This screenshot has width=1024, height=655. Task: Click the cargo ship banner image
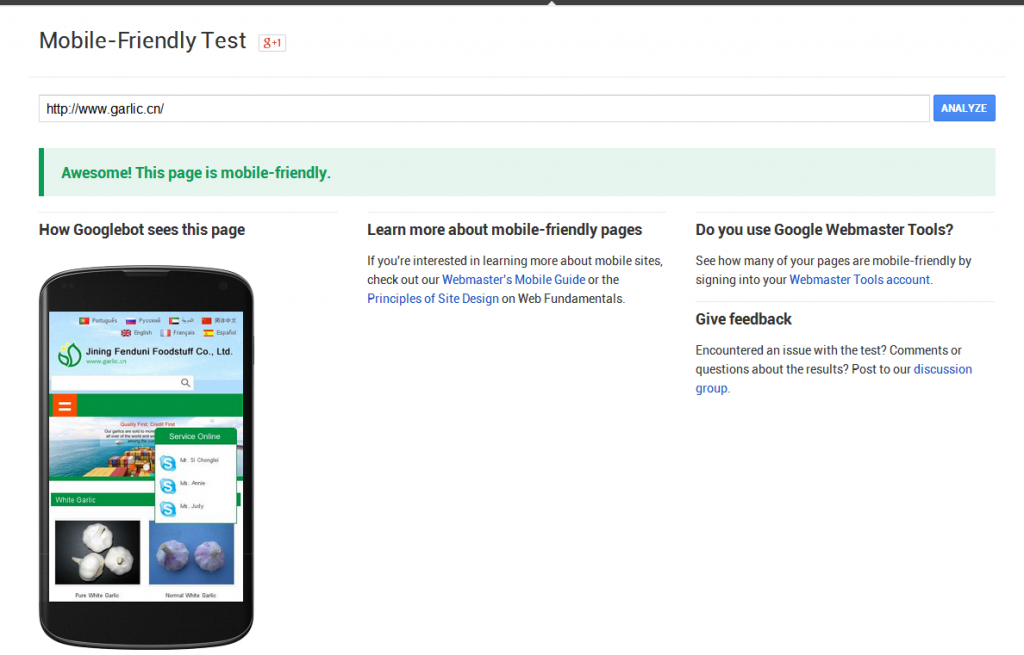[x=101, y=449]
